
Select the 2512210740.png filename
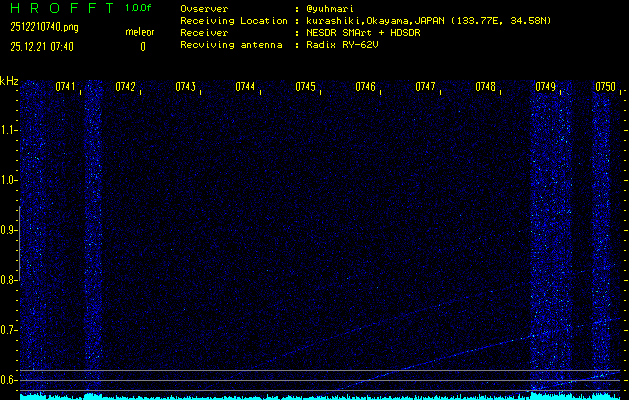44,27
